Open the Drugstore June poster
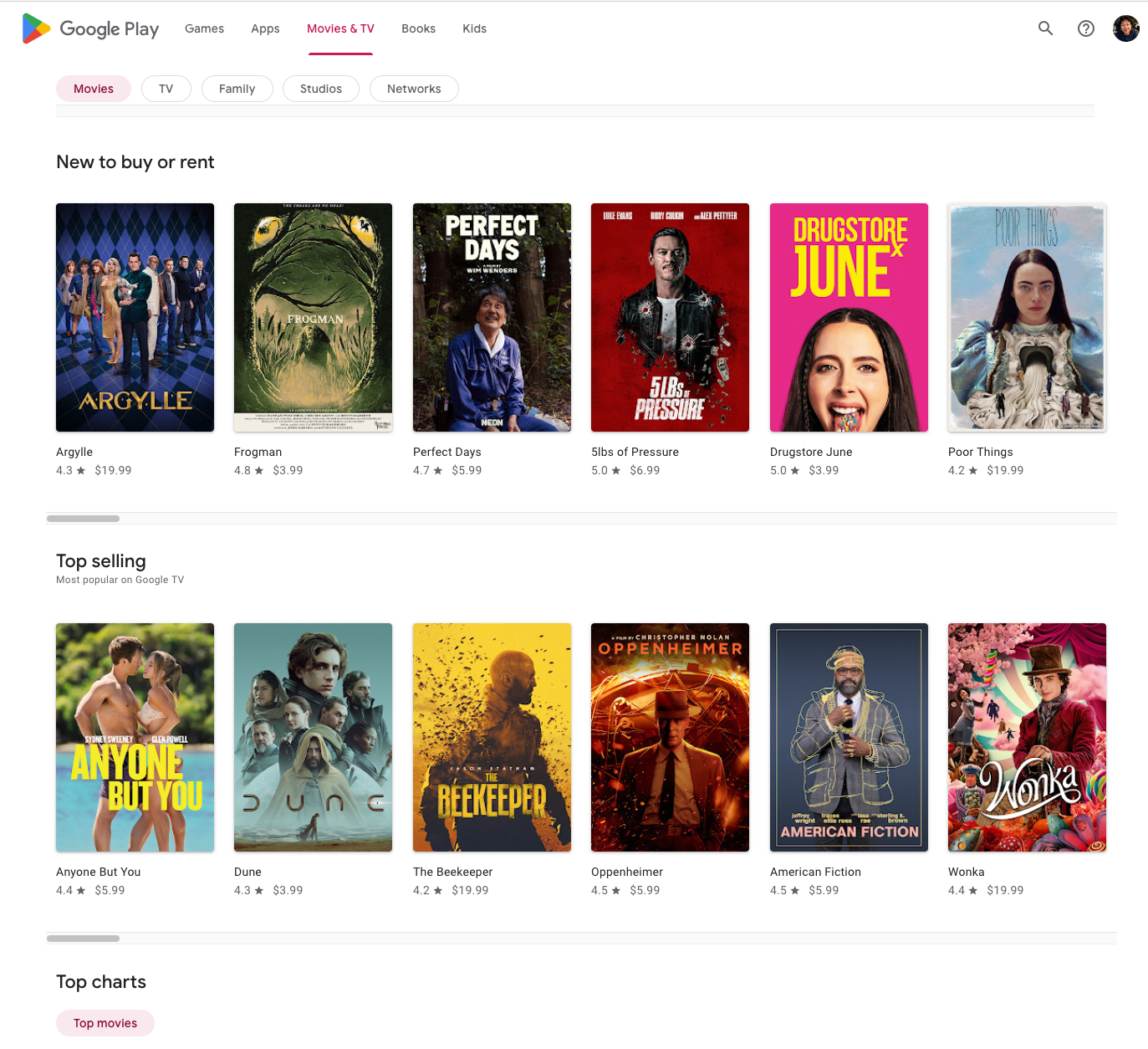 [x=849, y=317]
